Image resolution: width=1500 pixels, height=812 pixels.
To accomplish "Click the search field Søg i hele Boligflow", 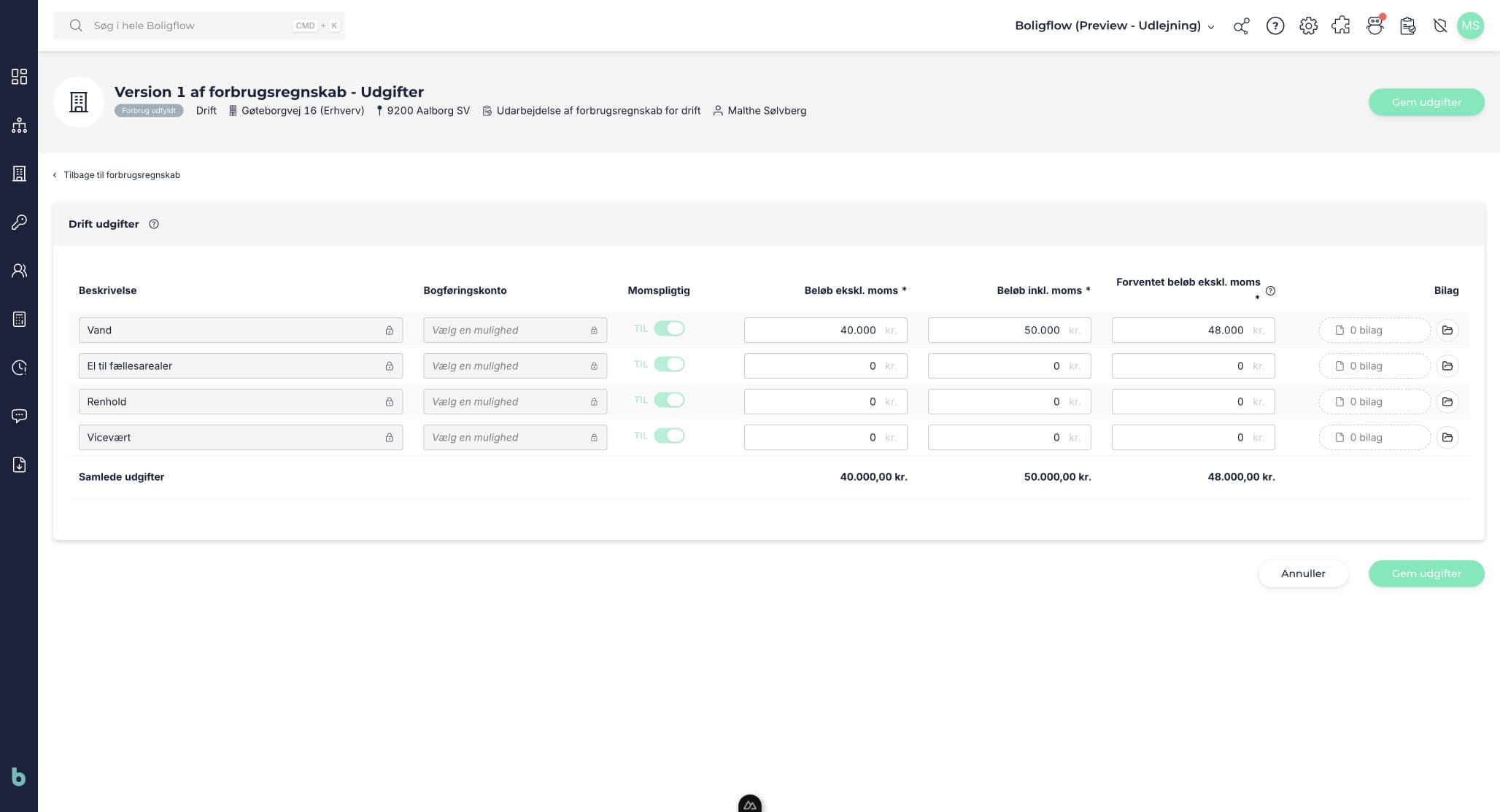I will (x=199, y=26).
